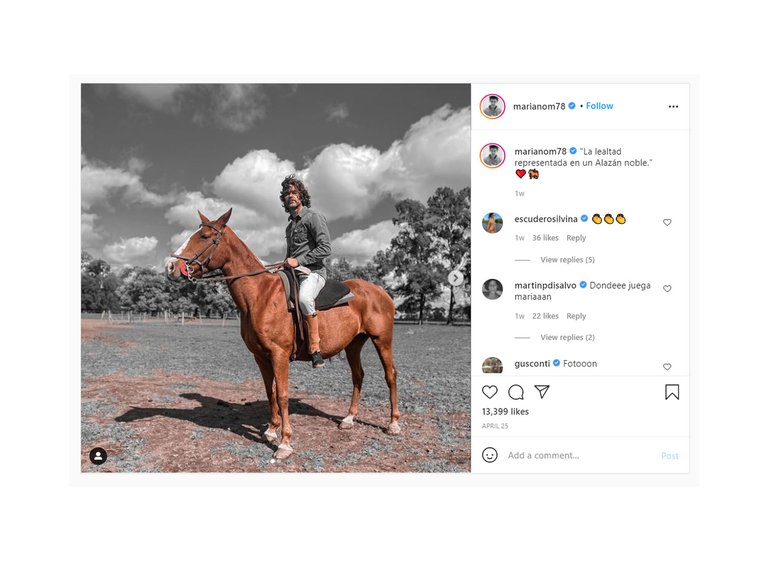Save the post with the bookmark icon
This screenshot has width=768, height=576.
point(672,392)
